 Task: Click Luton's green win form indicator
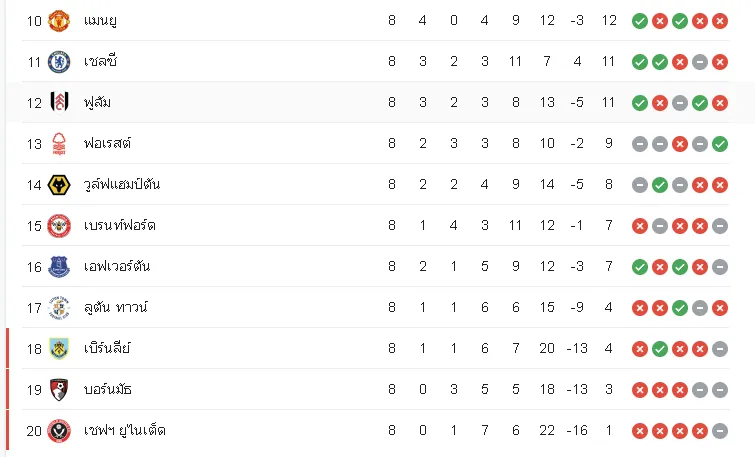[x=680, y=308]
